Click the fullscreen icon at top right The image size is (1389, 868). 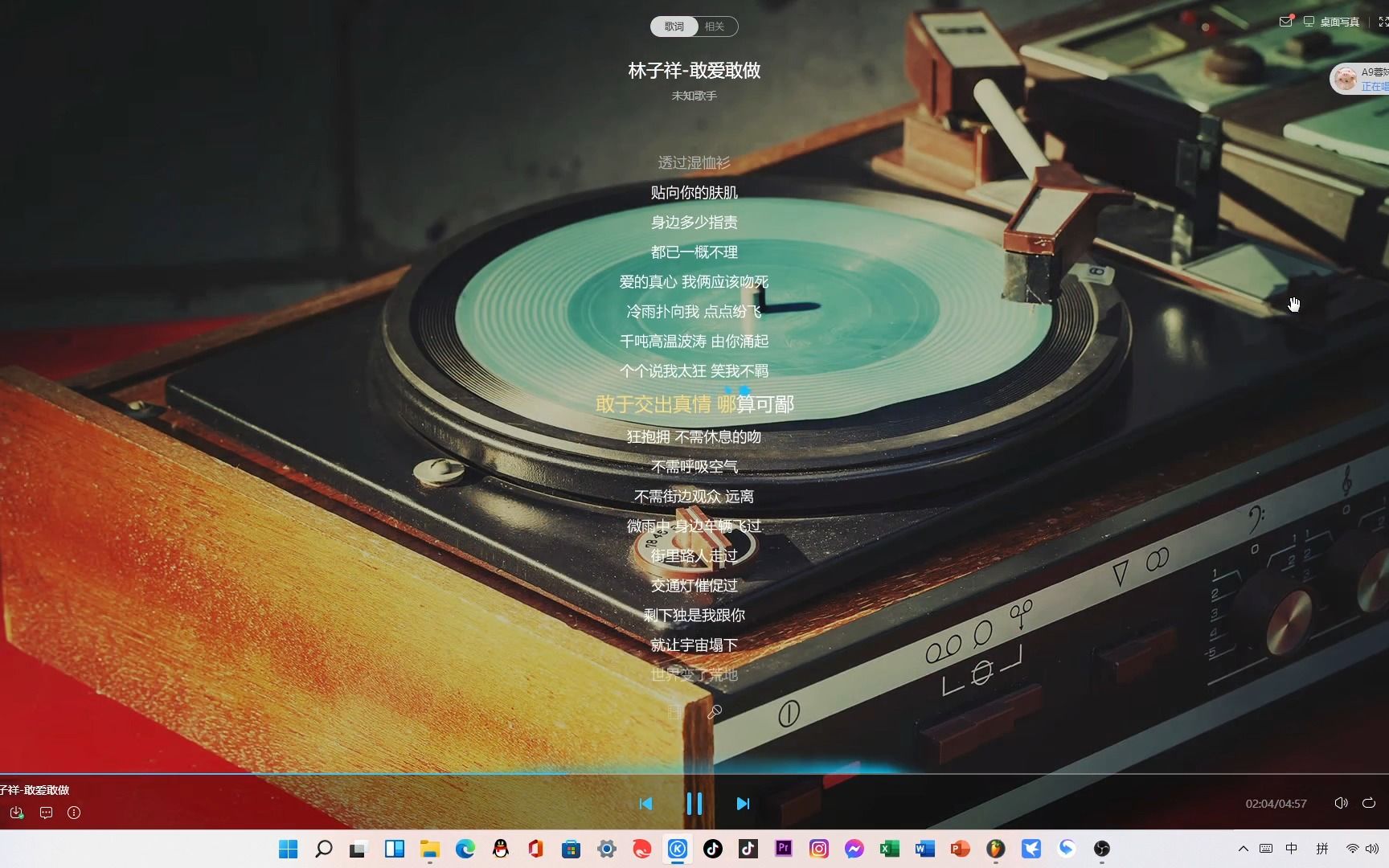click(x=1383, y=22)
